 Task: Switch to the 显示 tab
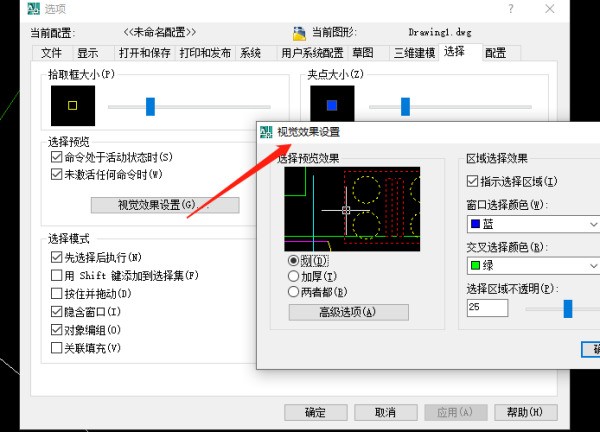pyautogui.click(x=88, y=52)
